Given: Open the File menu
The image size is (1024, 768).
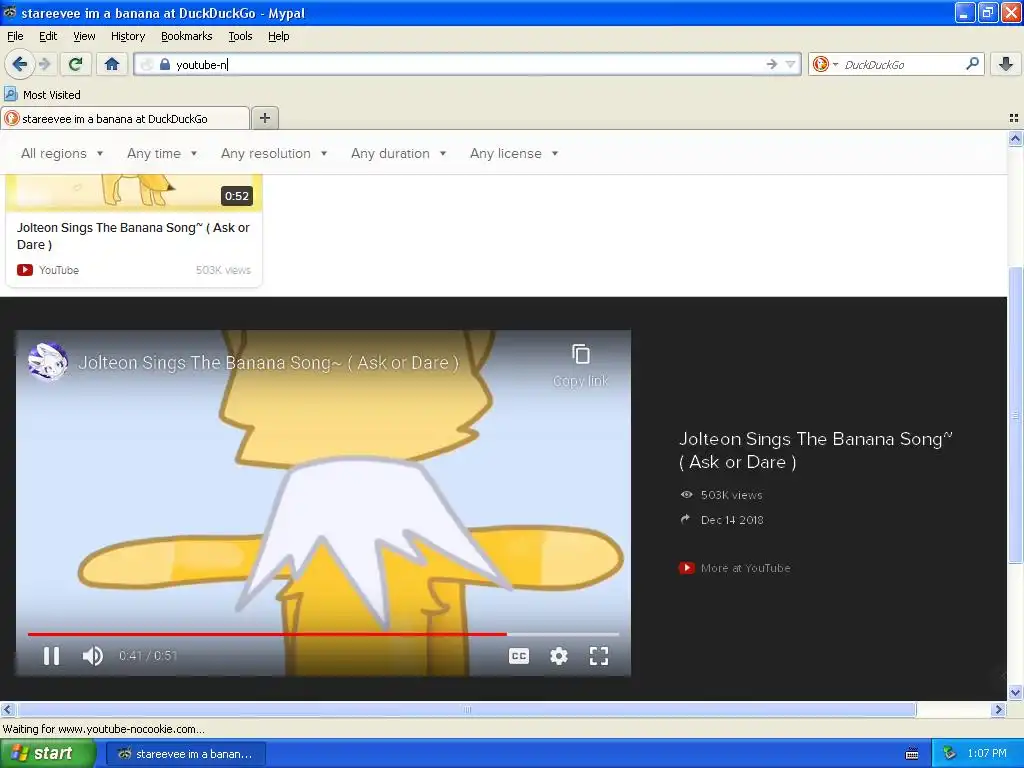Looking at the screenshot, I should (x=15, y=36).
